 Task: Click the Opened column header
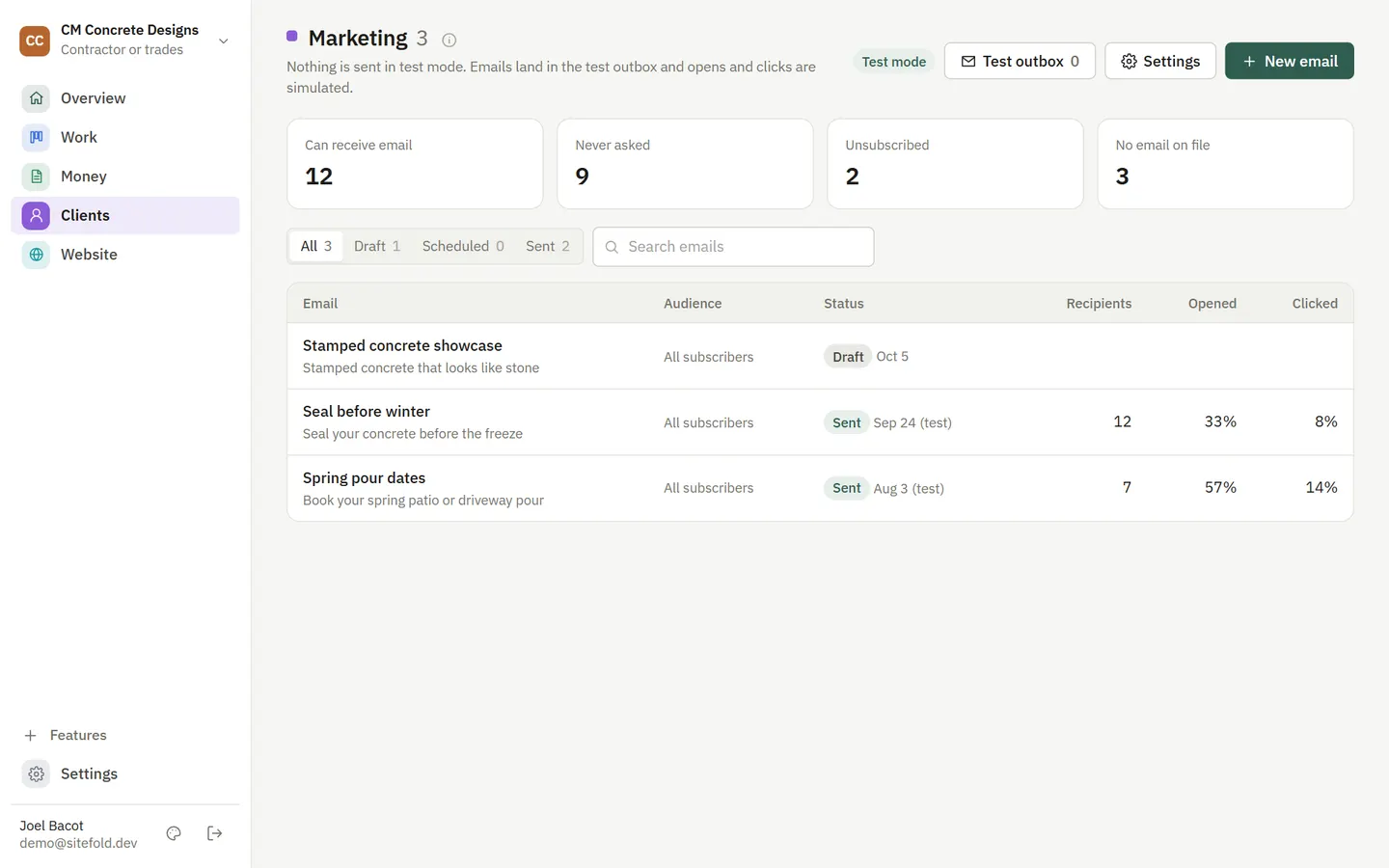tap(1212, 304)
